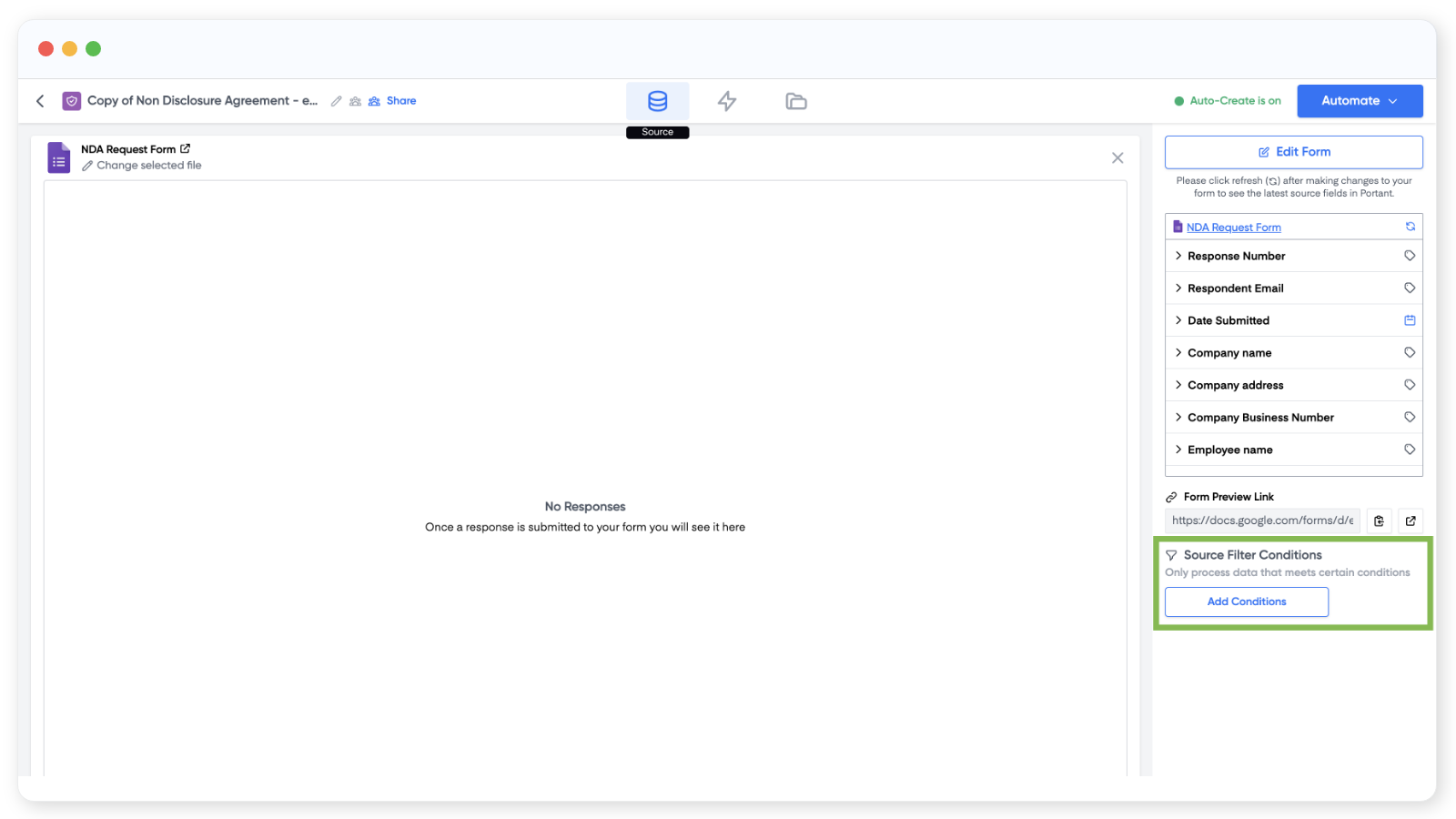Click the back arrow to exit workflow
1456x819 pixels.
[40, 101]
